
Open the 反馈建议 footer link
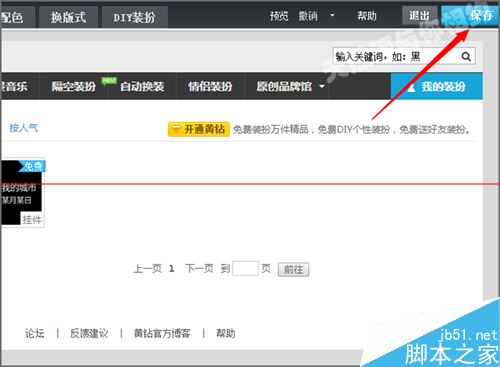(89, 333)
